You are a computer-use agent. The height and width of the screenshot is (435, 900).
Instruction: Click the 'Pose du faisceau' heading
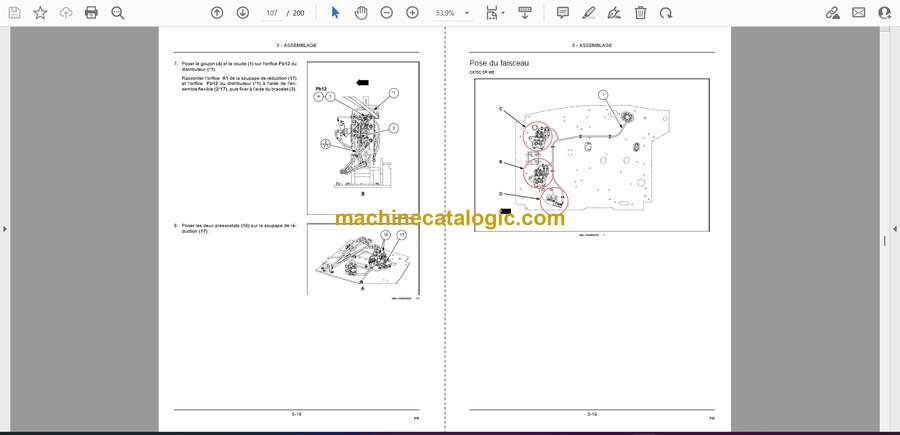(x=499, y=63)
